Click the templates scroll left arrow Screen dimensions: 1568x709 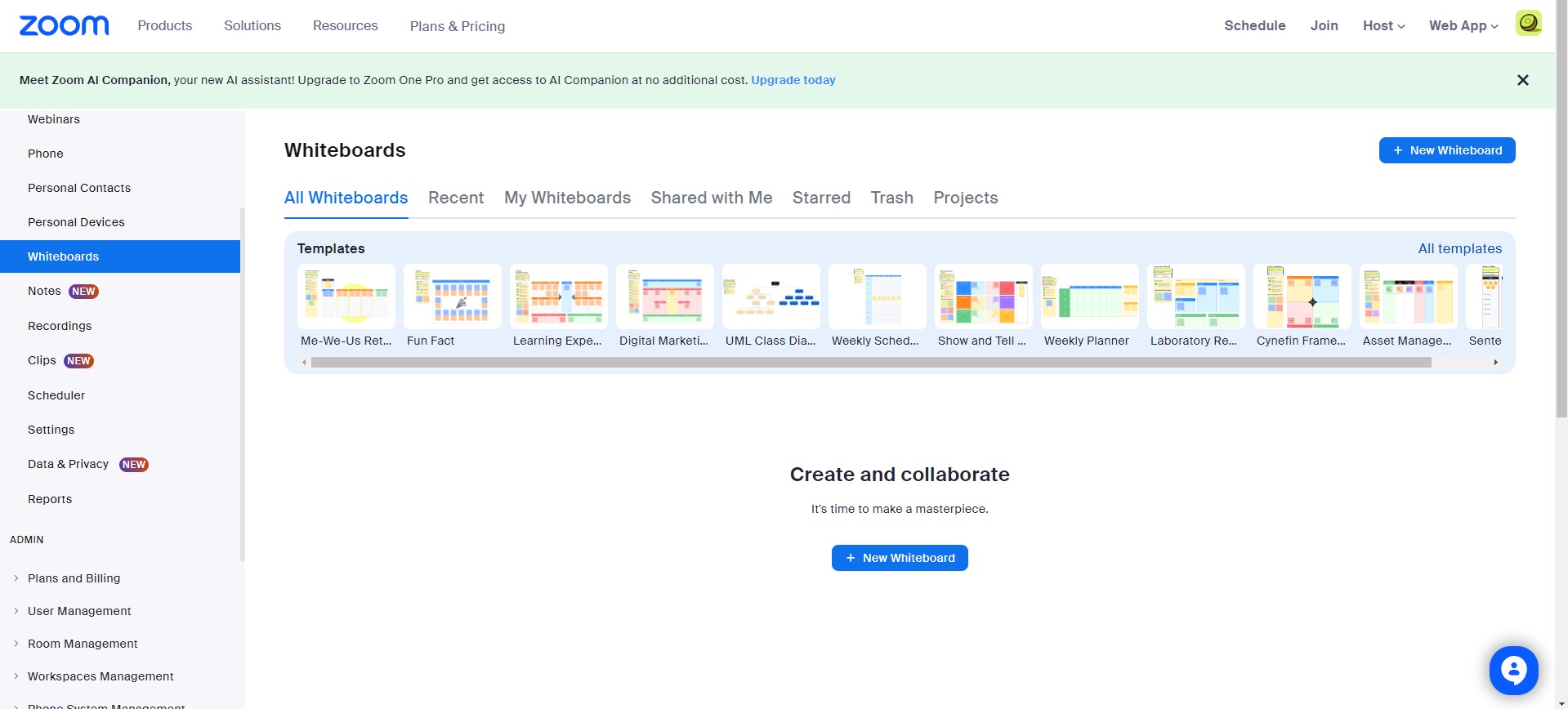[x=304, y=362]
